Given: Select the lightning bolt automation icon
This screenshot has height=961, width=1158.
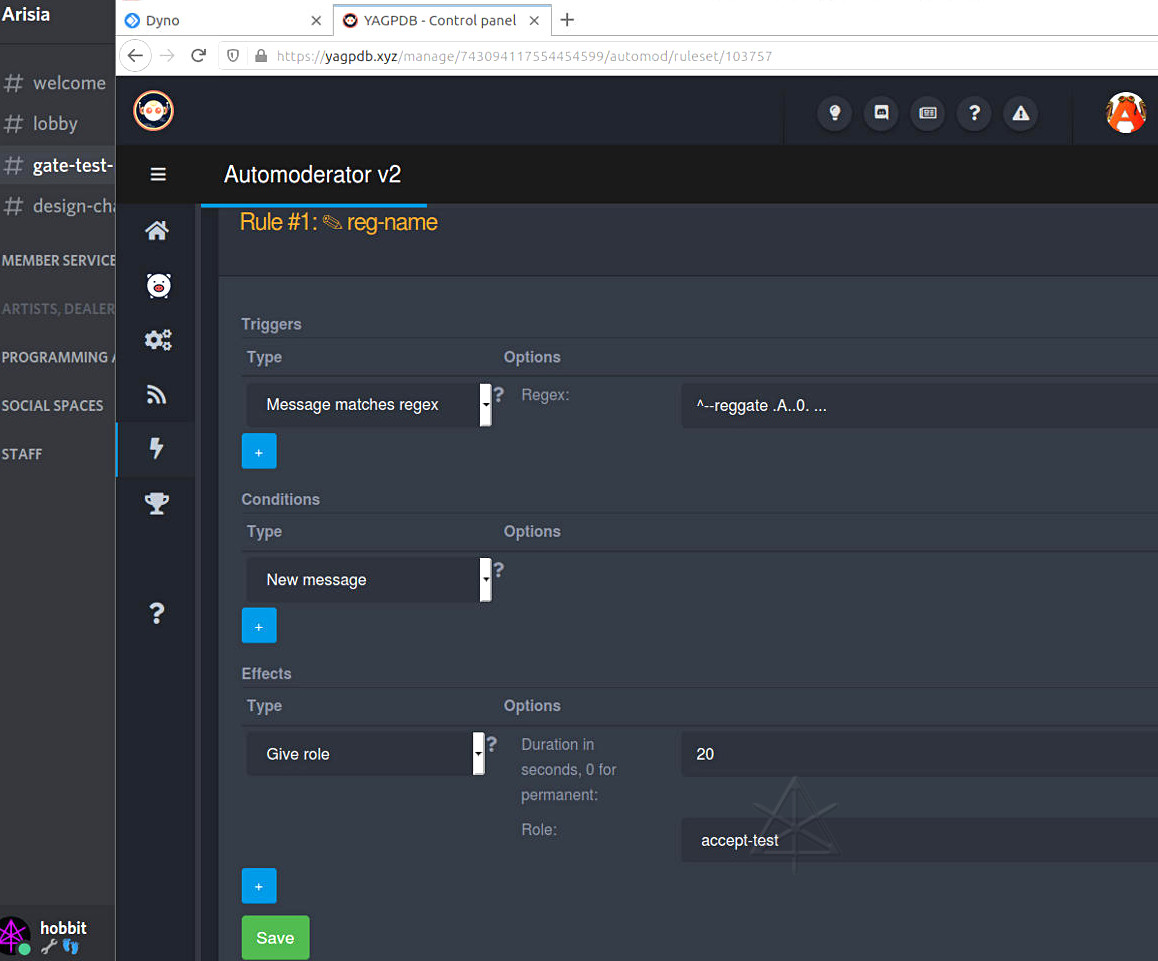Looking at the screenshot, I should coord(157,449).
